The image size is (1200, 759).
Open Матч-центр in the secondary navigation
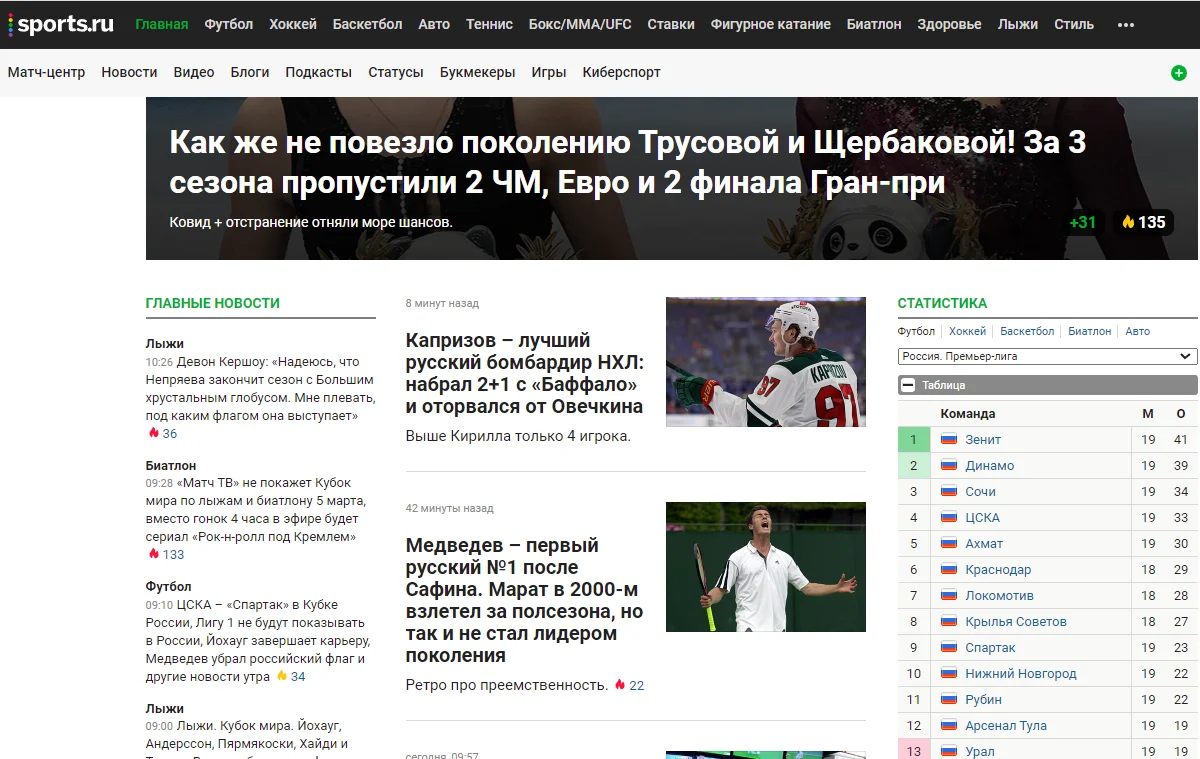(x=46, y=72)
